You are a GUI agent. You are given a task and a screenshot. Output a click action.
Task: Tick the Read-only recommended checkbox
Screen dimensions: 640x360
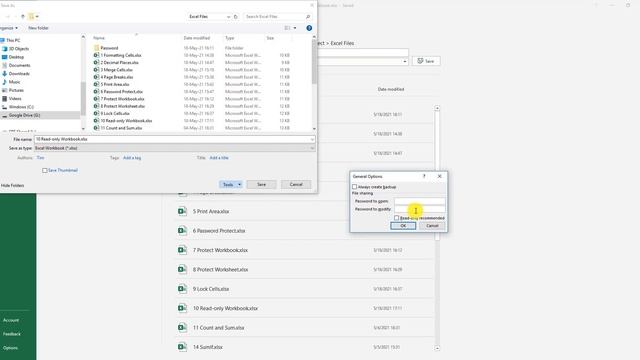click(x=396, y=218)
